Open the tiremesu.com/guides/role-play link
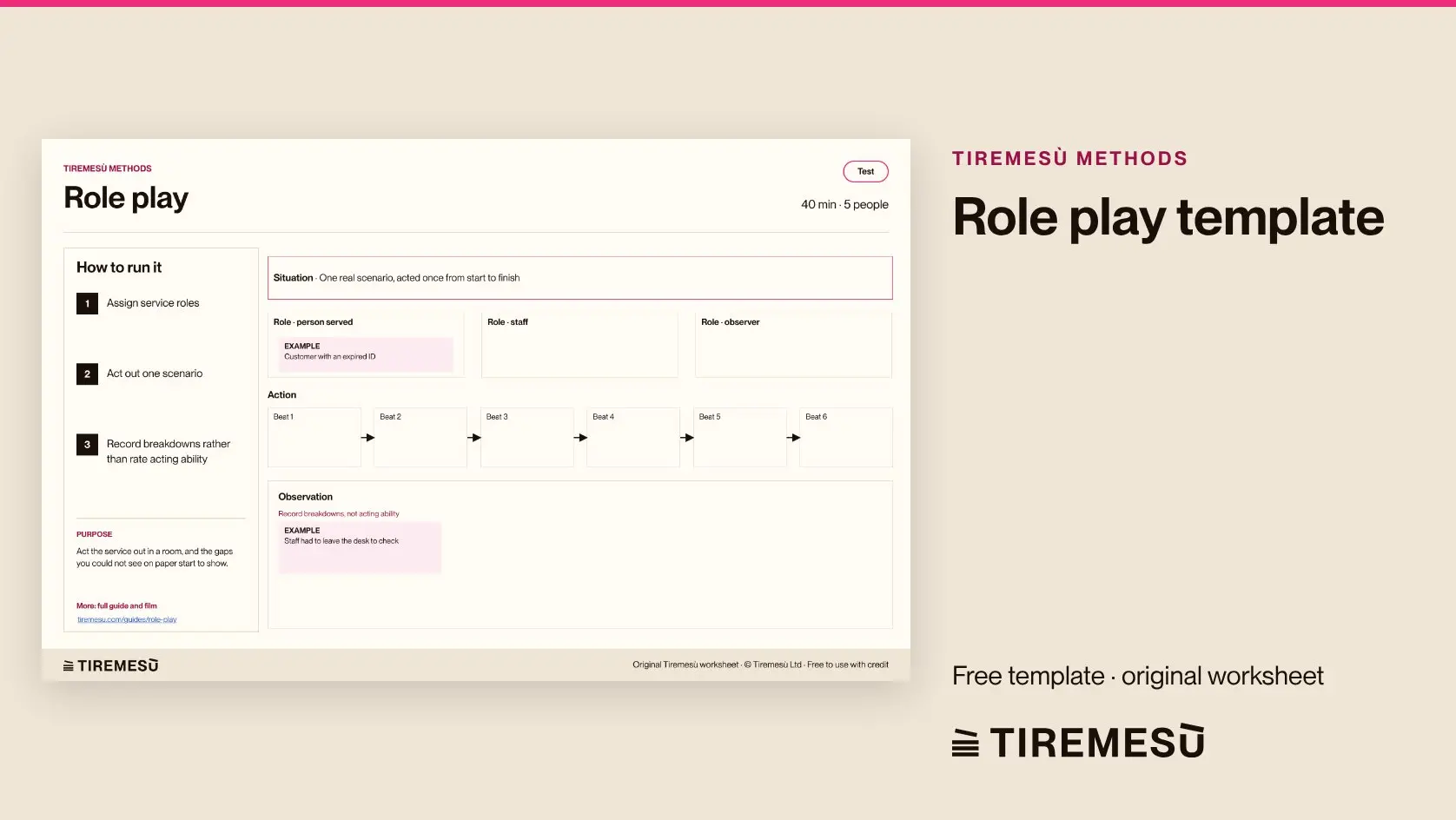This screenshot has height=820, width=1456. coord(127,619)
